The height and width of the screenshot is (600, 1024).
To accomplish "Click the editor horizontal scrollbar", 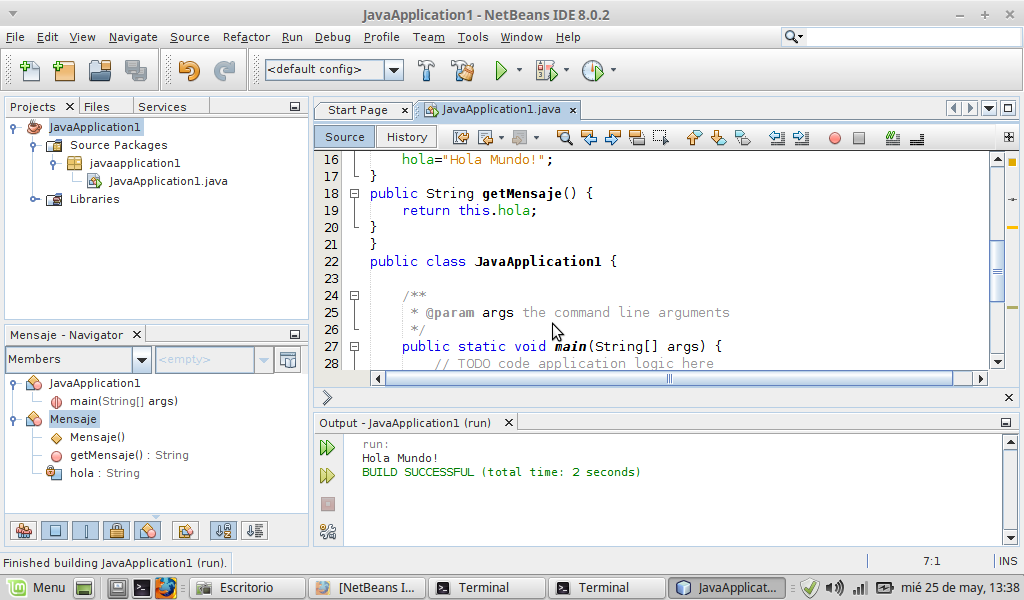I will click(x=668, y=379).
